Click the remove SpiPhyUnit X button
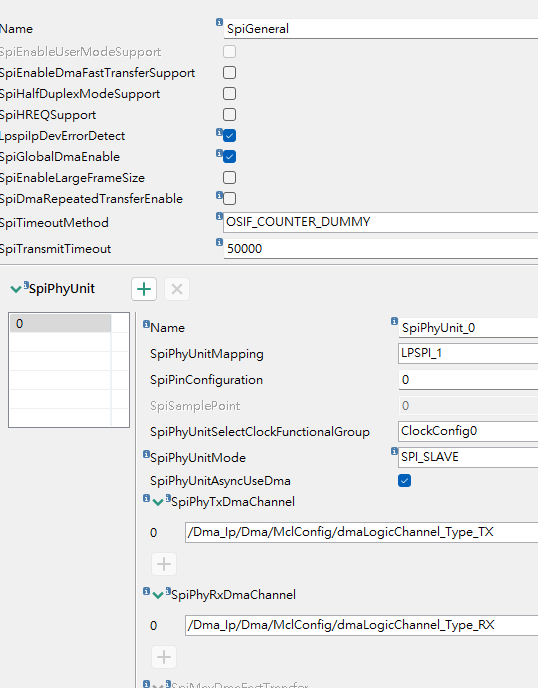This screenshot has width=538, height=688. 177,289
